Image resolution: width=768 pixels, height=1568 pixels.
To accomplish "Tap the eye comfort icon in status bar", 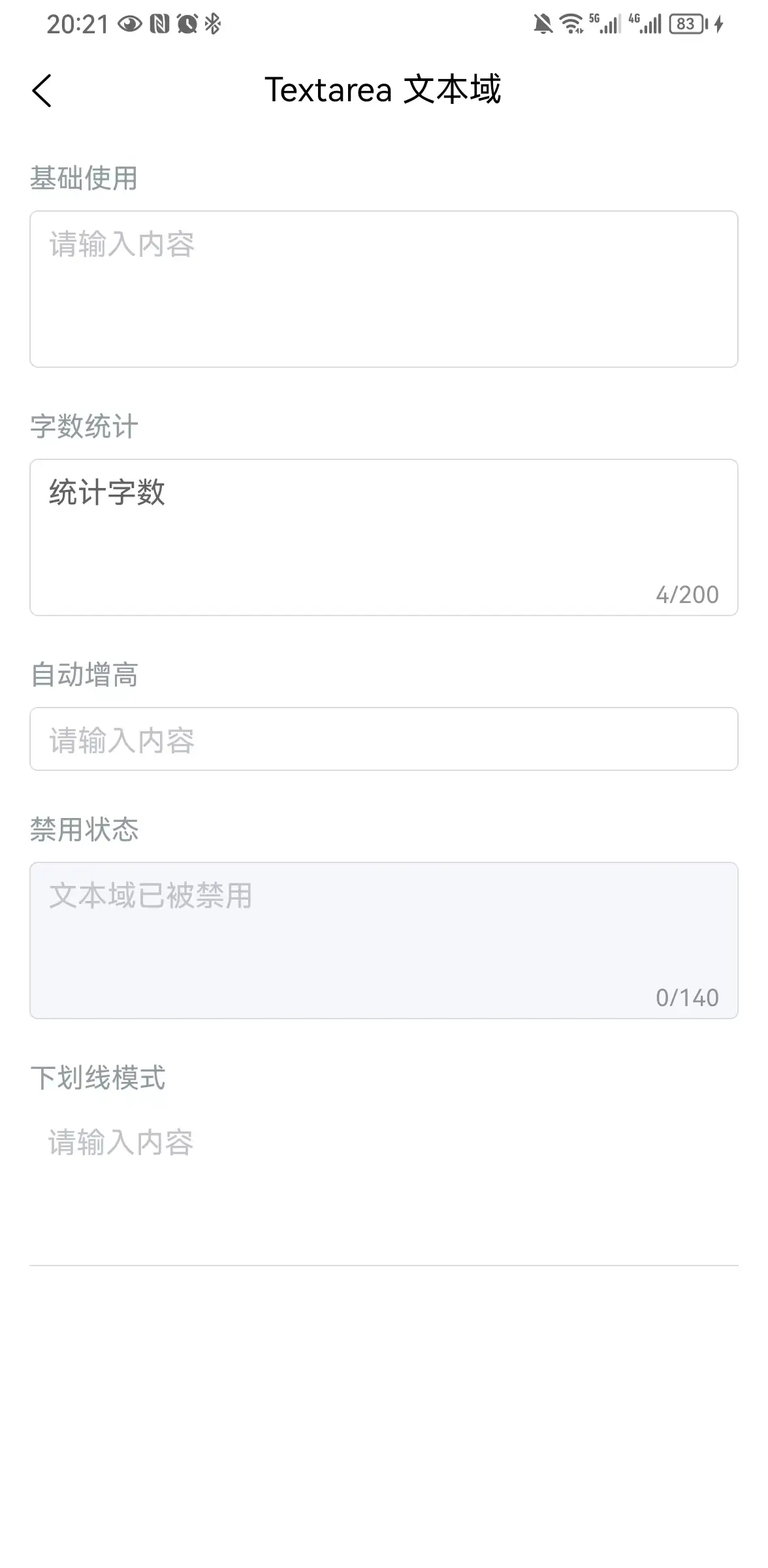I will click(x=129, y=25).
